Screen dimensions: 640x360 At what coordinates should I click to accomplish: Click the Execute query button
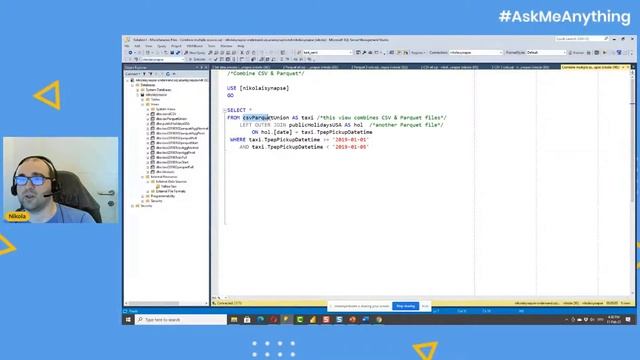[197, 60]
